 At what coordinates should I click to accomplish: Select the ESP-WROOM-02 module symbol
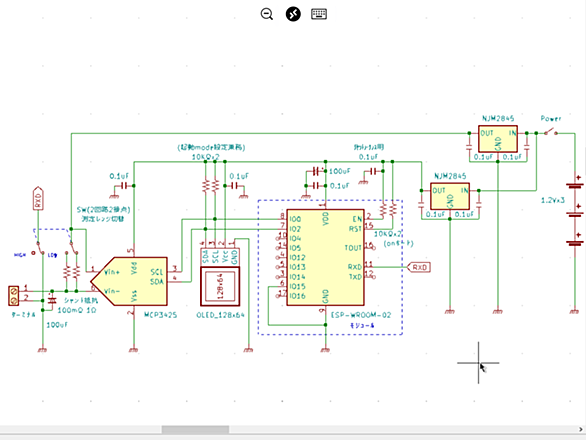[325, 257]
